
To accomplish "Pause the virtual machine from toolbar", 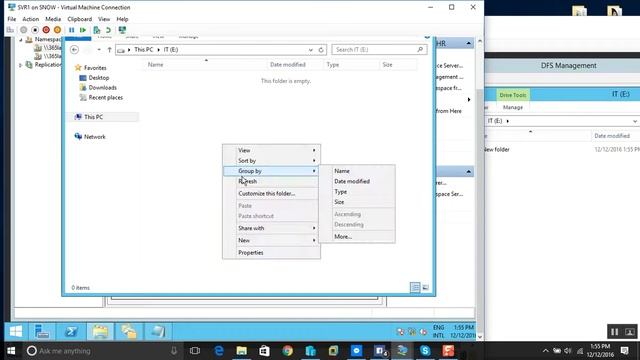I will (x=71, y=30).
